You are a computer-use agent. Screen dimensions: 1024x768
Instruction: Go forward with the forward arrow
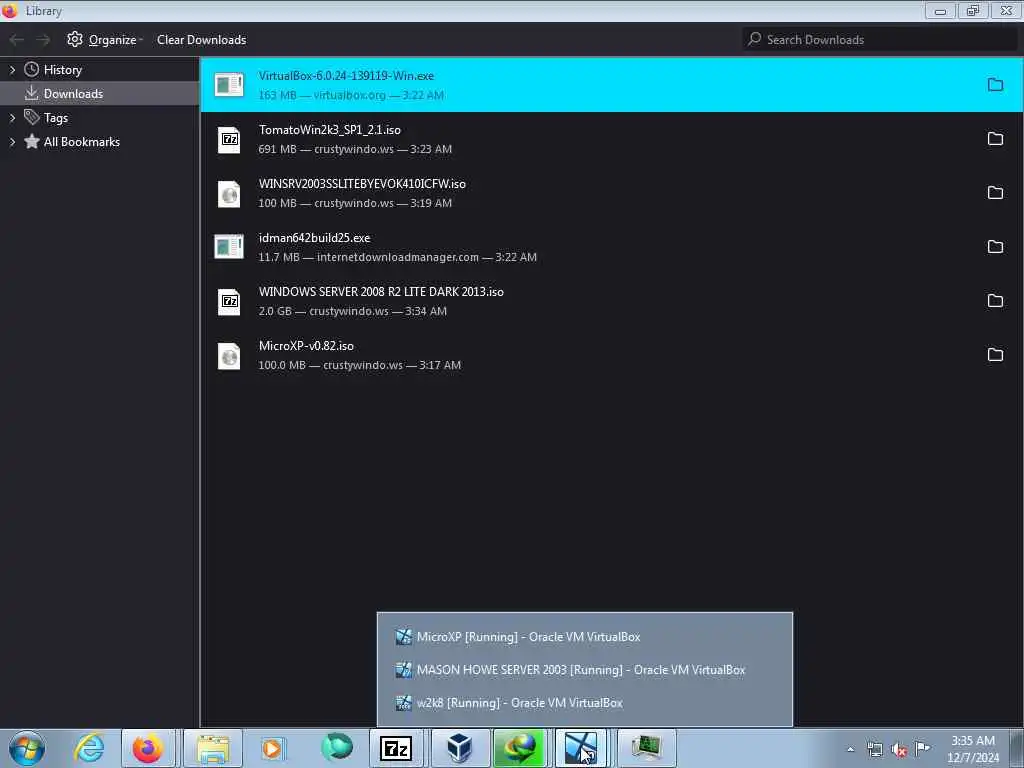(x=43, y=40)
